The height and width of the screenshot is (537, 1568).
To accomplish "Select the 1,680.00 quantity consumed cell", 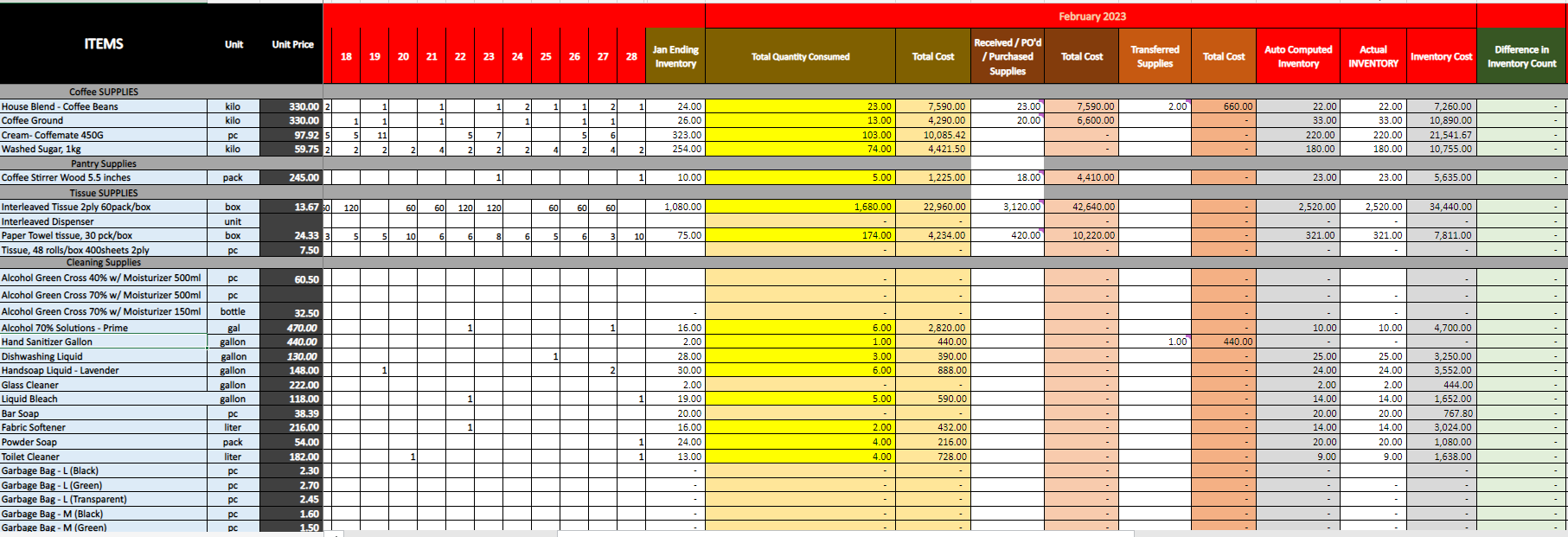I will coord(800,207).
